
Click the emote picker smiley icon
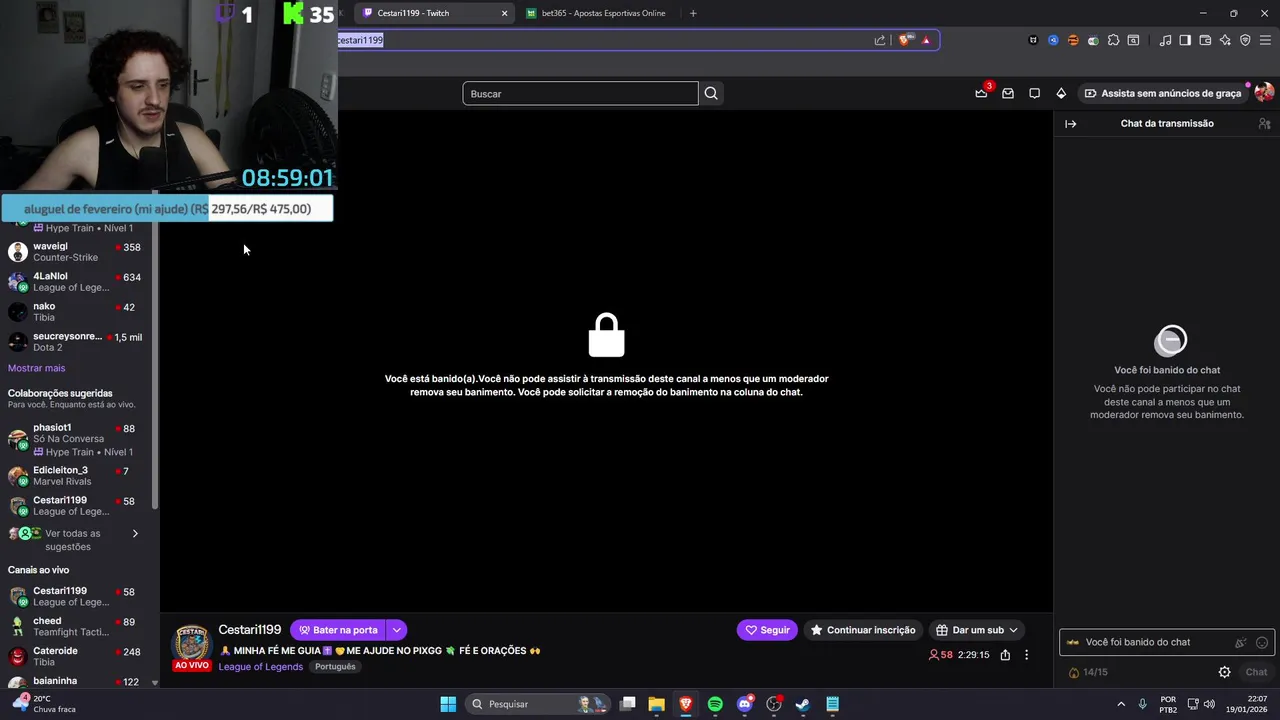(1262, 643)
